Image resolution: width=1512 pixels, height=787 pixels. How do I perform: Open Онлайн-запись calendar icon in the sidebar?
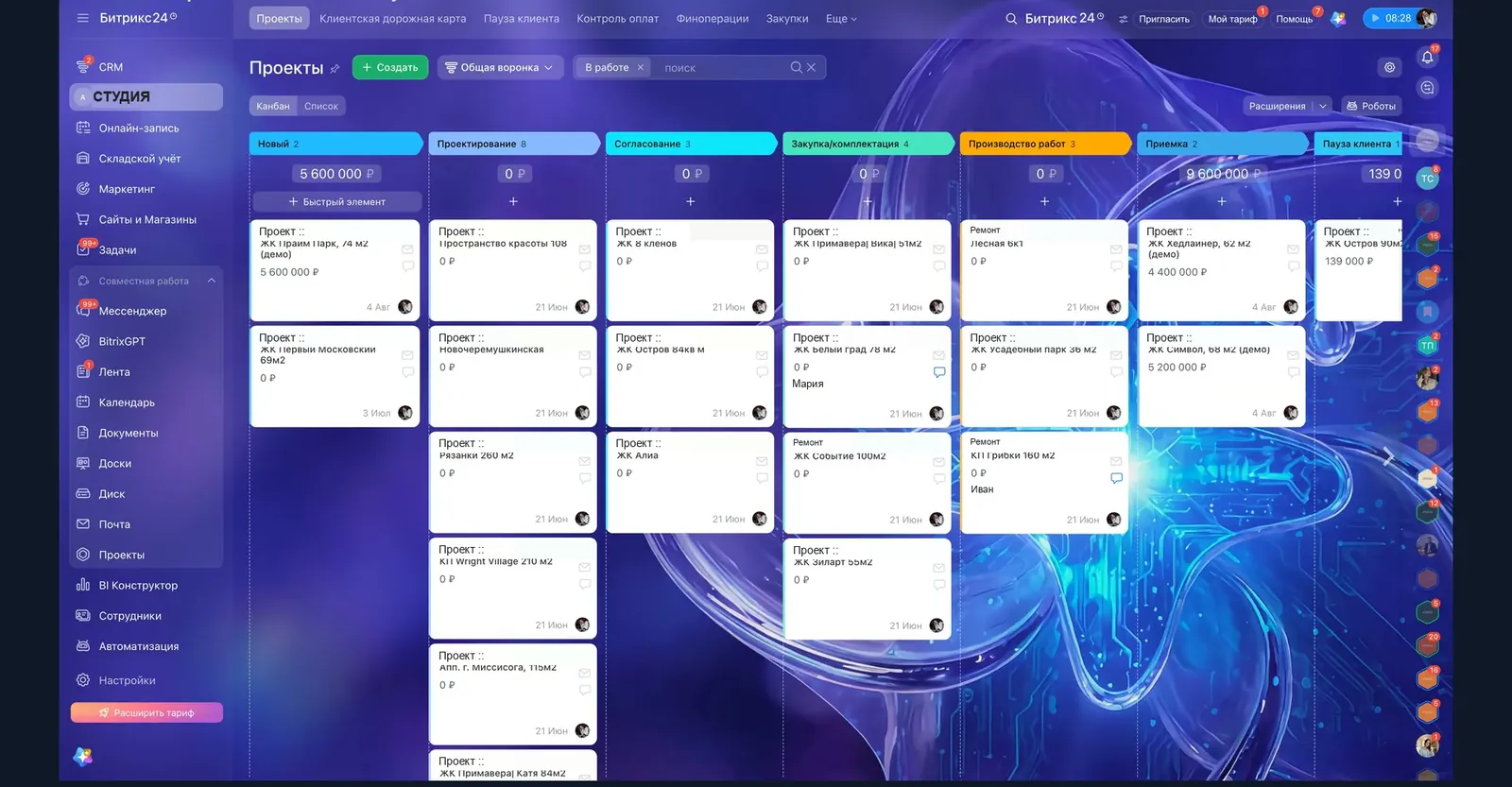(83, 128)
